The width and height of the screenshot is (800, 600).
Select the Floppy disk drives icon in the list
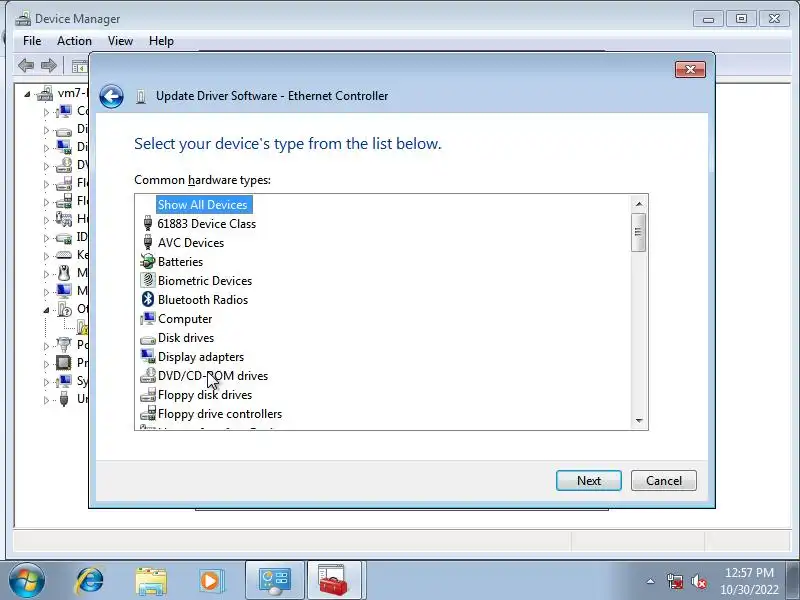pos(147,394)
